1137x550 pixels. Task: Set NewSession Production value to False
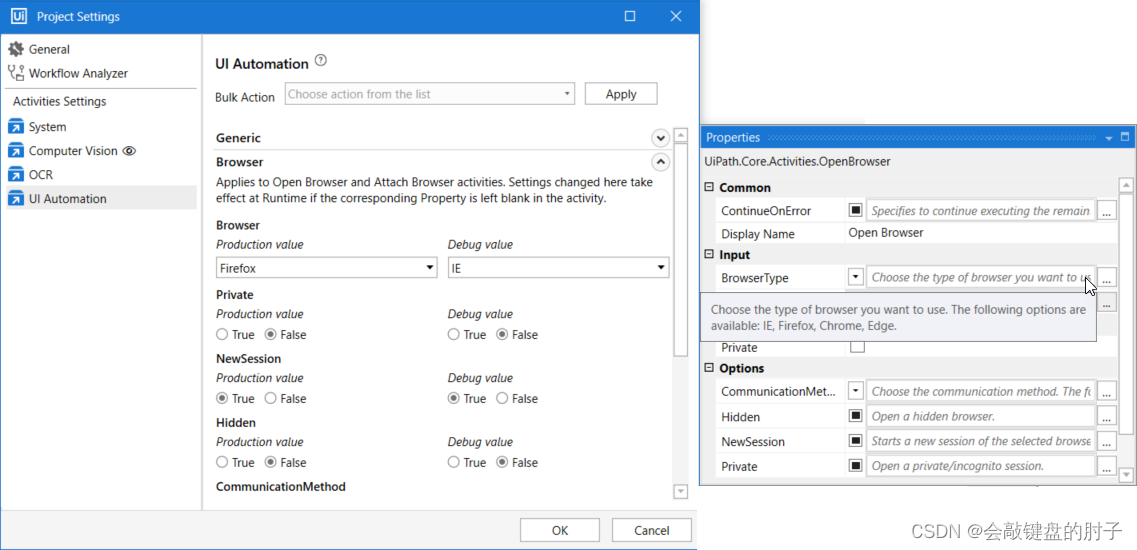coord(270,398)
